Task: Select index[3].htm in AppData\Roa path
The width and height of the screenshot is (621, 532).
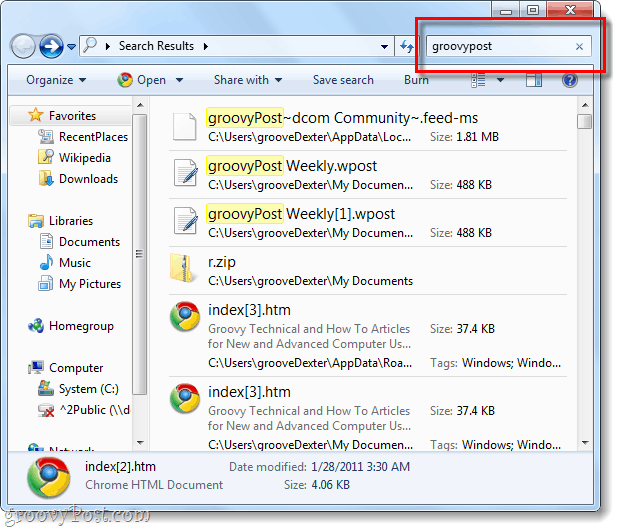Action: click(368, 336)
